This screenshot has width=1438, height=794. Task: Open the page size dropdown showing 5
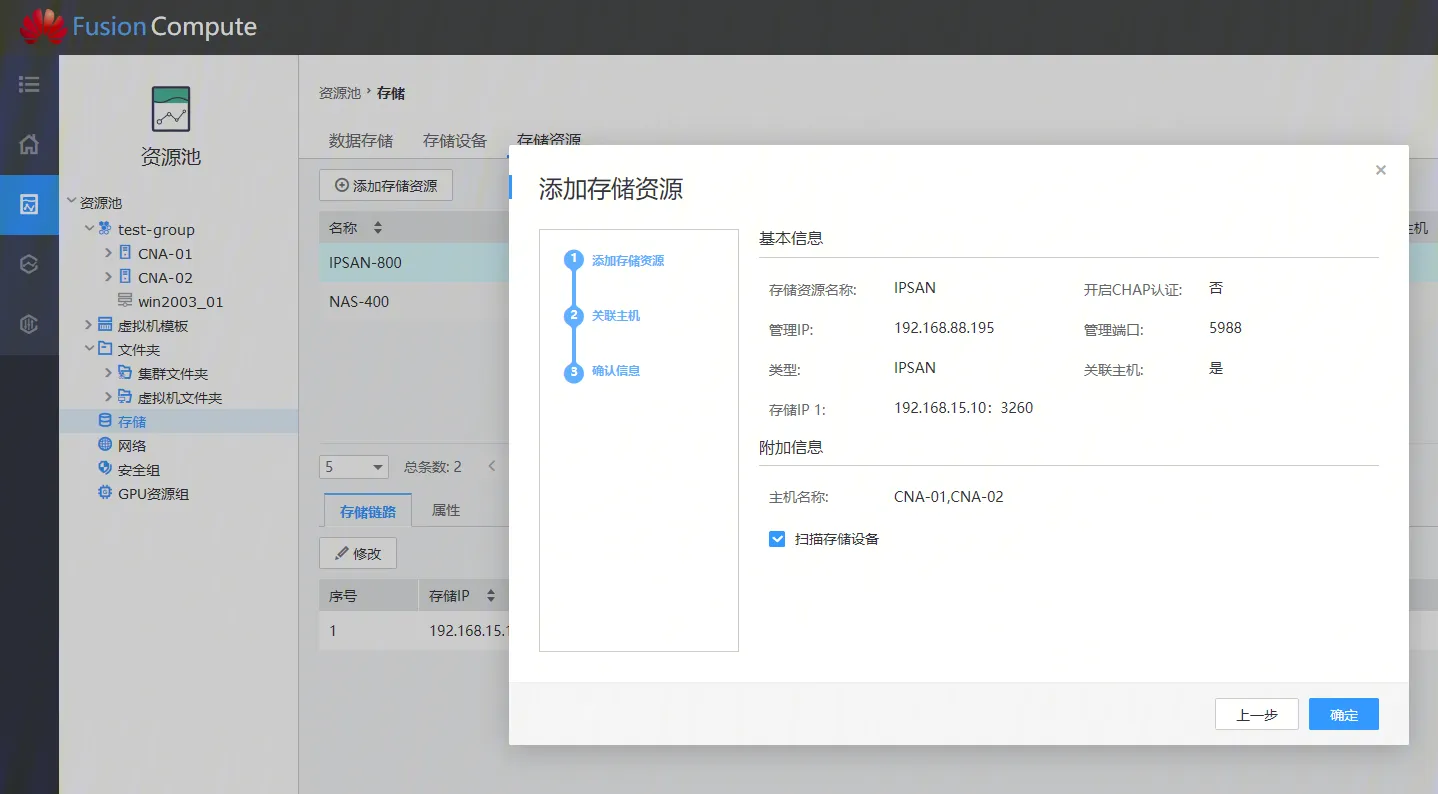tap(354, 467)
